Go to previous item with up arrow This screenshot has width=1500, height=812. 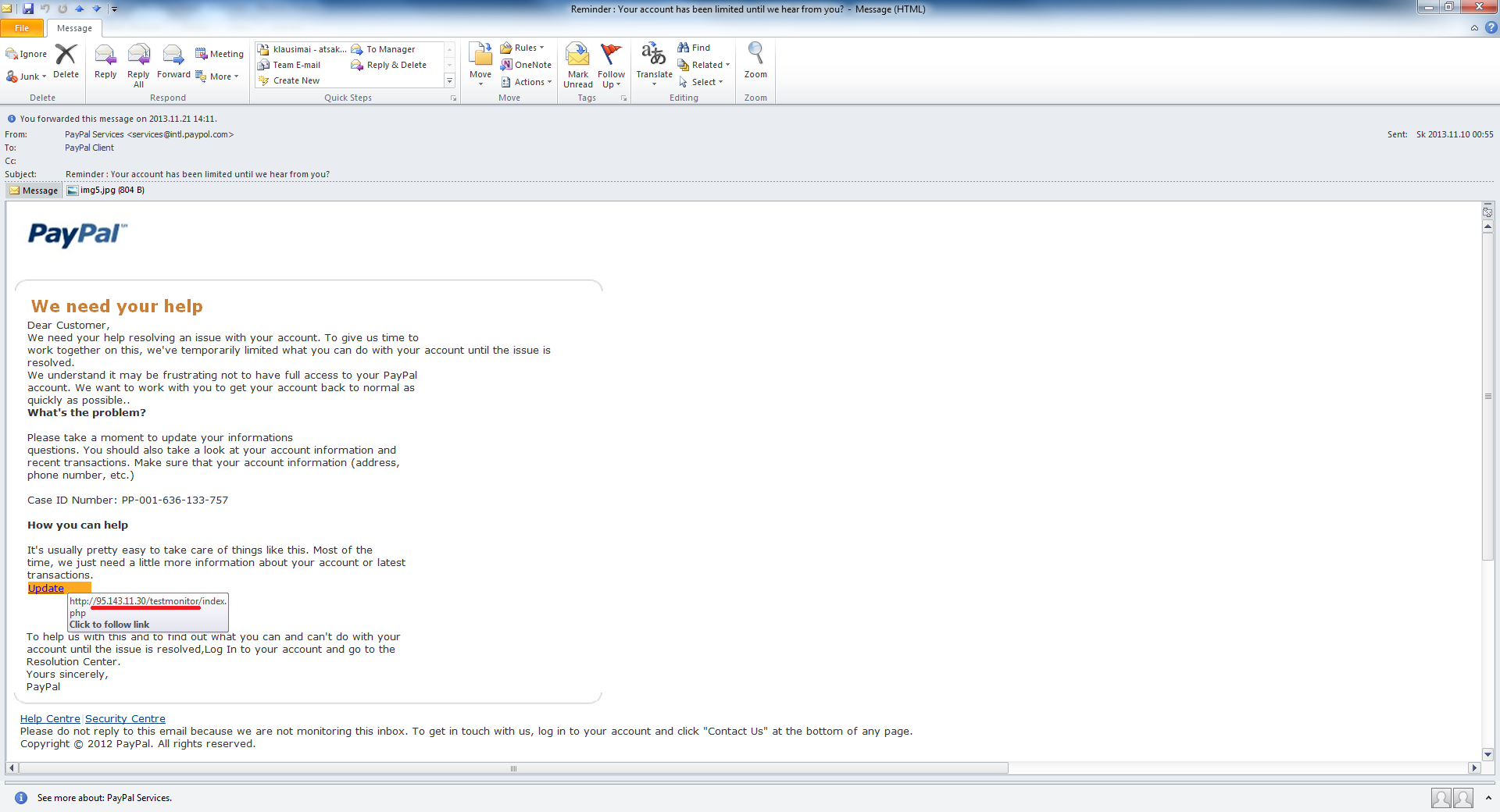(80, 9)
